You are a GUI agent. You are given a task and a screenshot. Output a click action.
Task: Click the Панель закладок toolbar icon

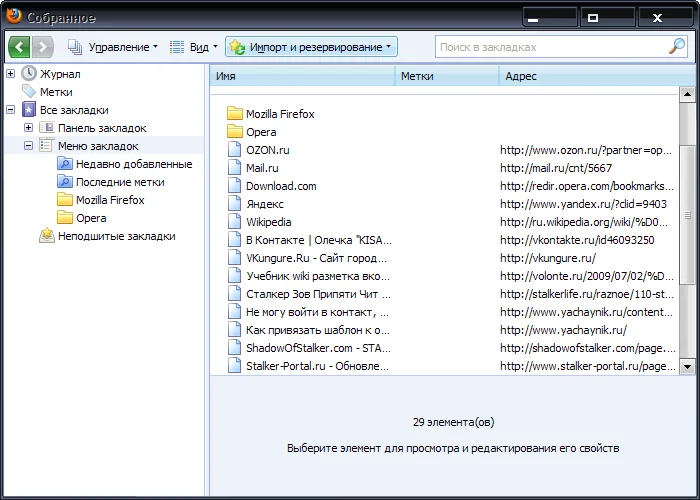coord(47,128)
